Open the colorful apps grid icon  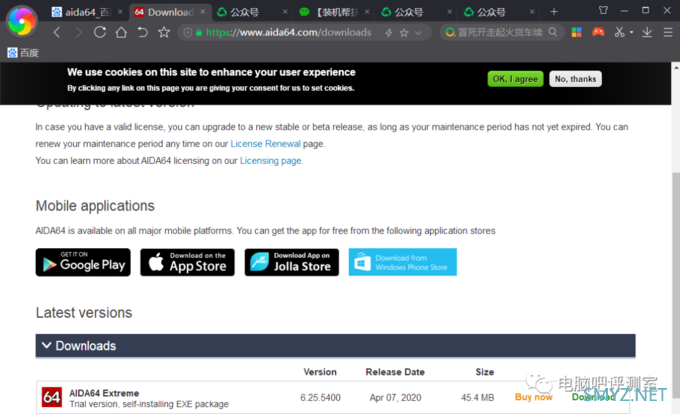[x=576, y=32]
